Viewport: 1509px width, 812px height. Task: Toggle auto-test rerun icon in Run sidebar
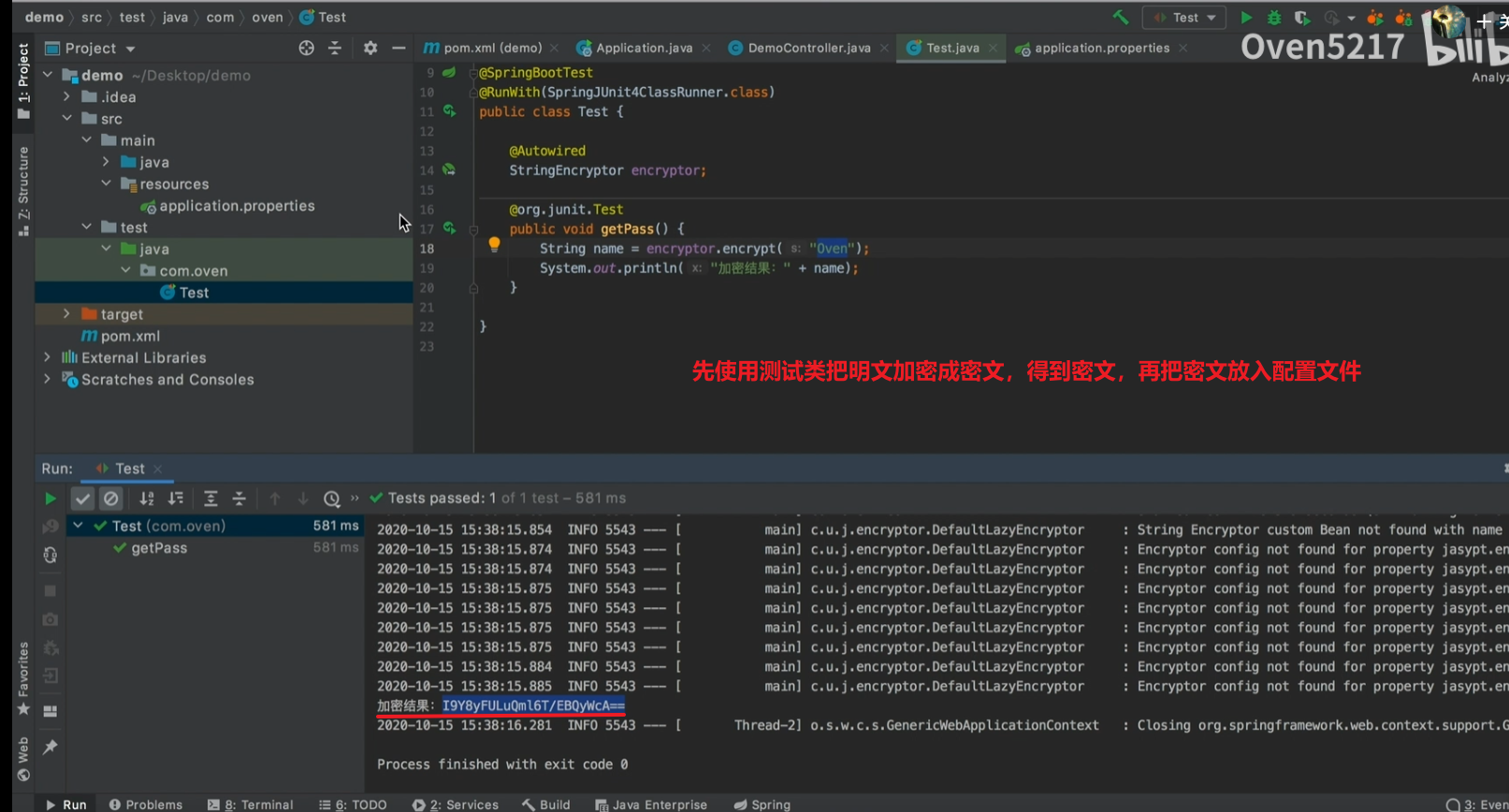click(51, 555)
